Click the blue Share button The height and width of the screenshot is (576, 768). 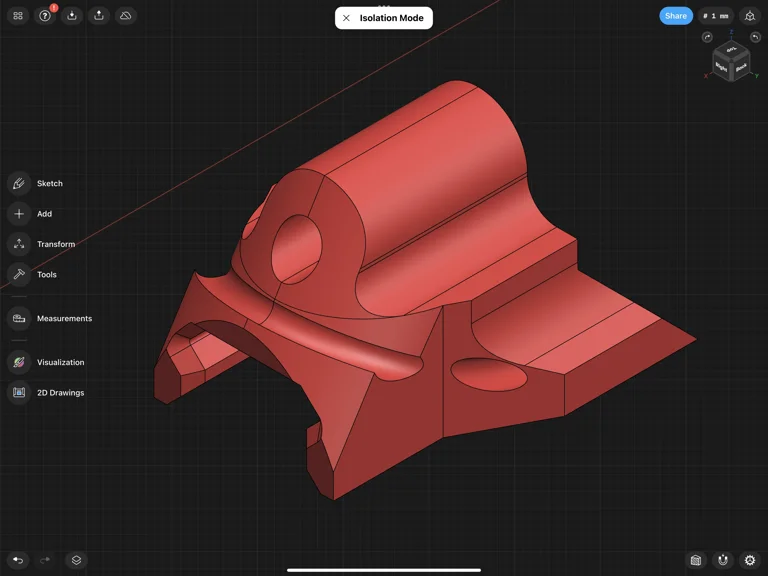click(676, 16)
